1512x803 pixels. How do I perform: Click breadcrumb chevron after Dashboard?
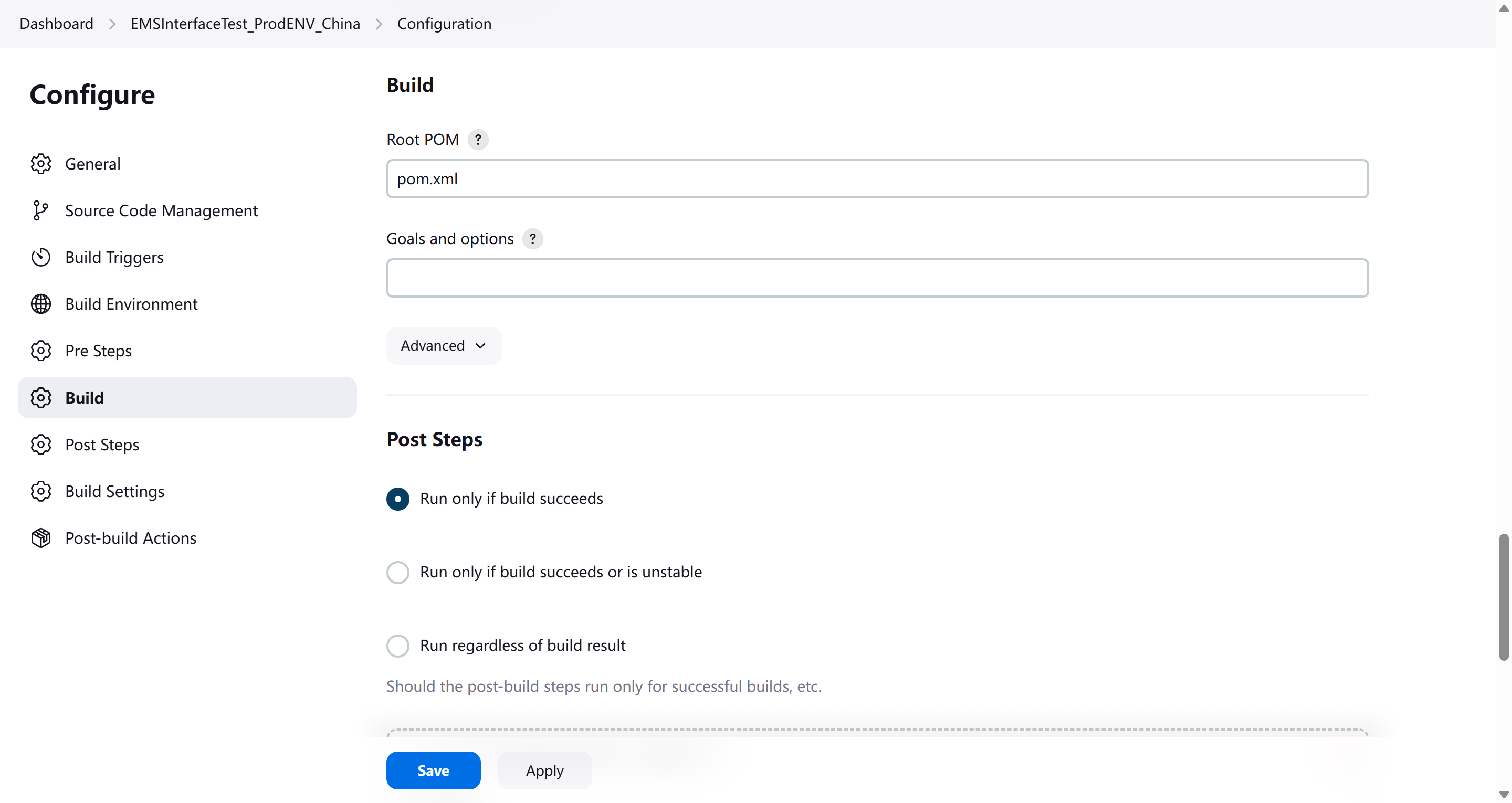pos(112,24)
